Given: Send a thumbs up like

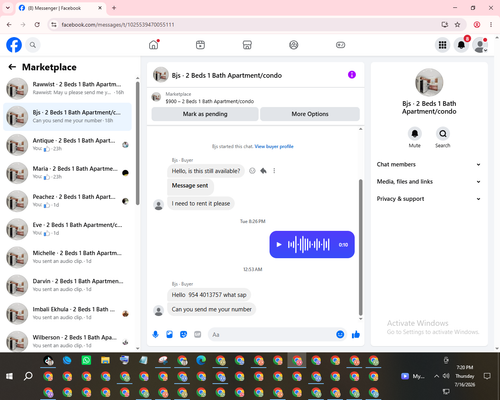Looking at the screenshot, I should [356, 334].
